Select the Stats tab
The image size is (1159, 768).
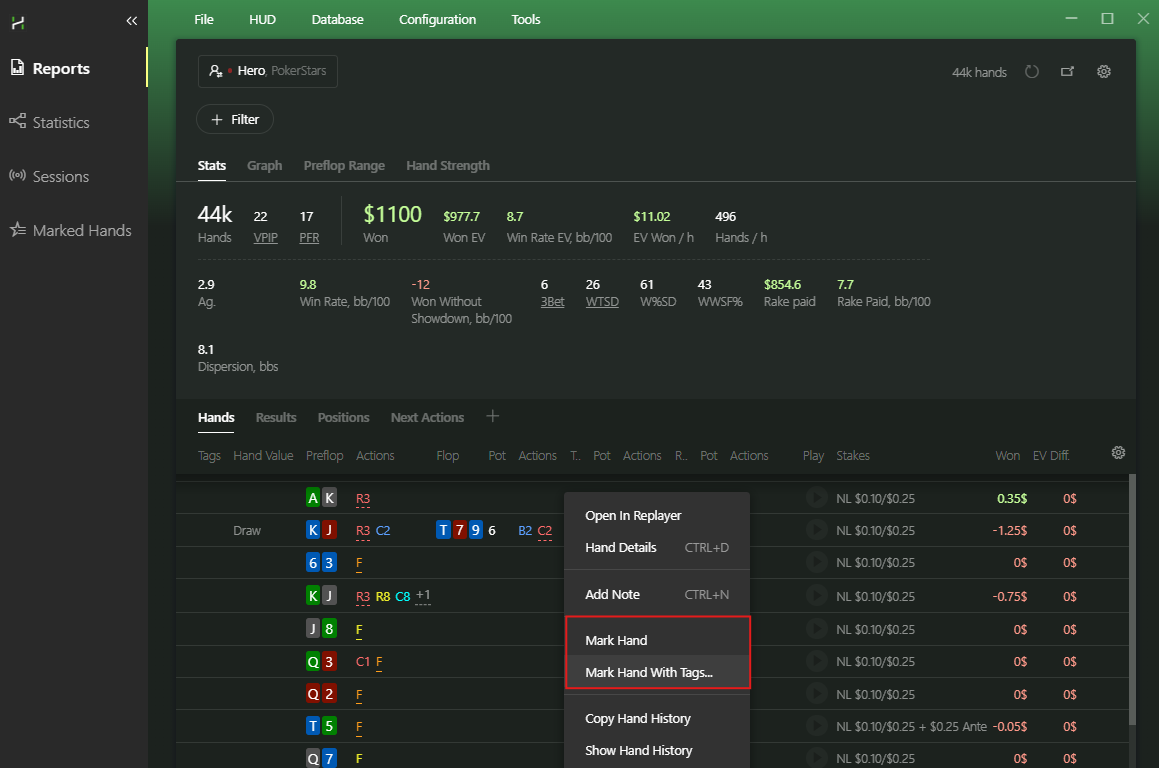pyautogui.click(x=212, y=166)
